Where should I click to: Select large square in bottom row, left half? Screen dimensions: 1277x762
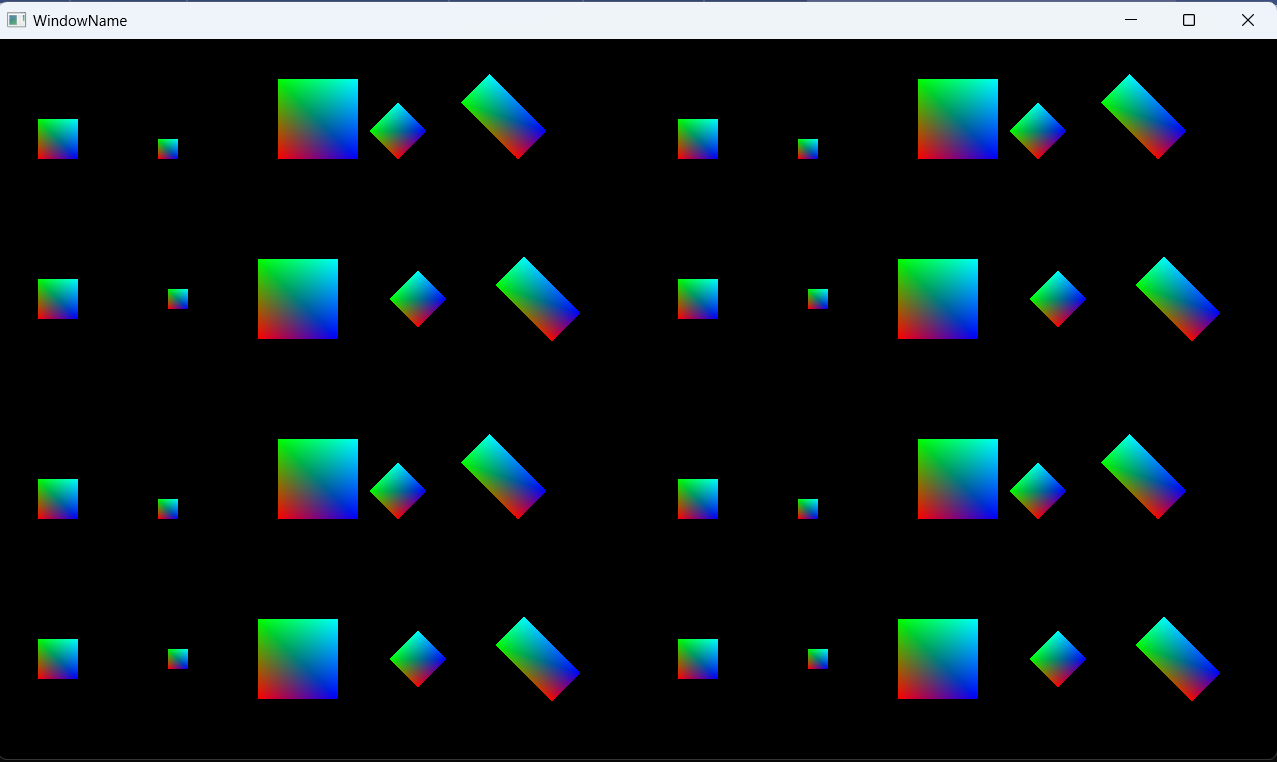(x=298, y=659)
